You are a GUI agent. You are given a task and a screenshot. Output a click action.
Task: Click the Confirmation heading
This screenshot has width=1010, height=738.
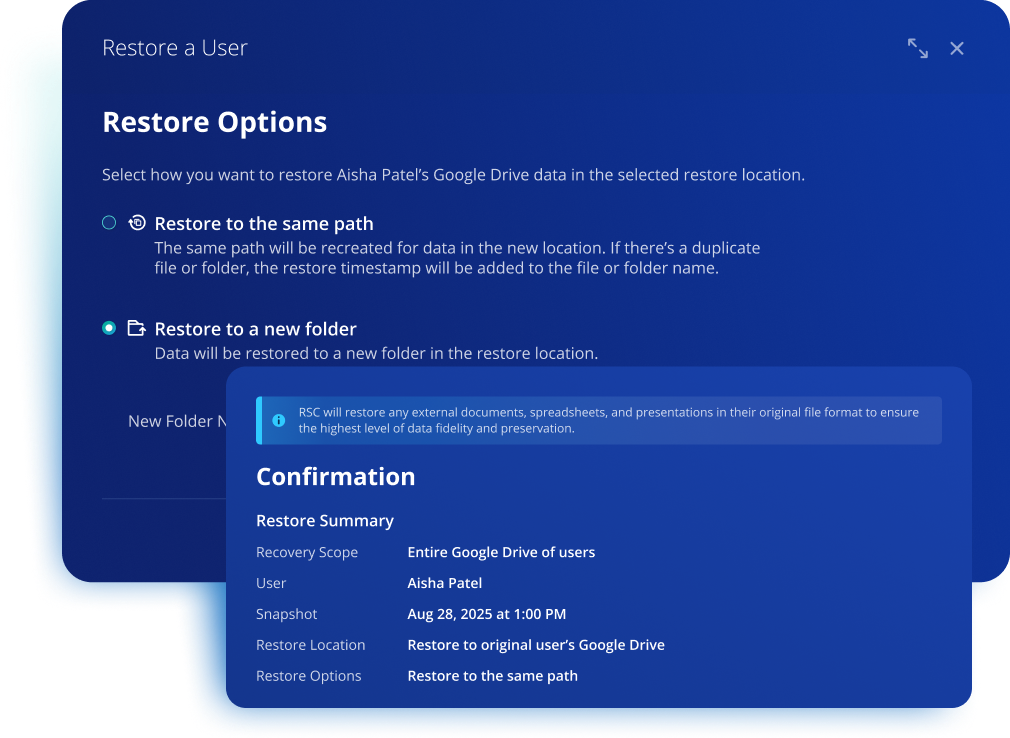(x=335, y=477)
